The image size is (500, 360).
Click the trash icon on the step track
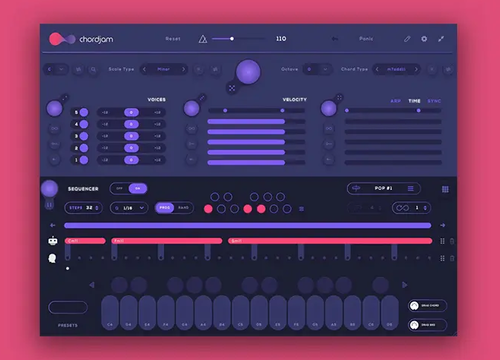point(452,258)
